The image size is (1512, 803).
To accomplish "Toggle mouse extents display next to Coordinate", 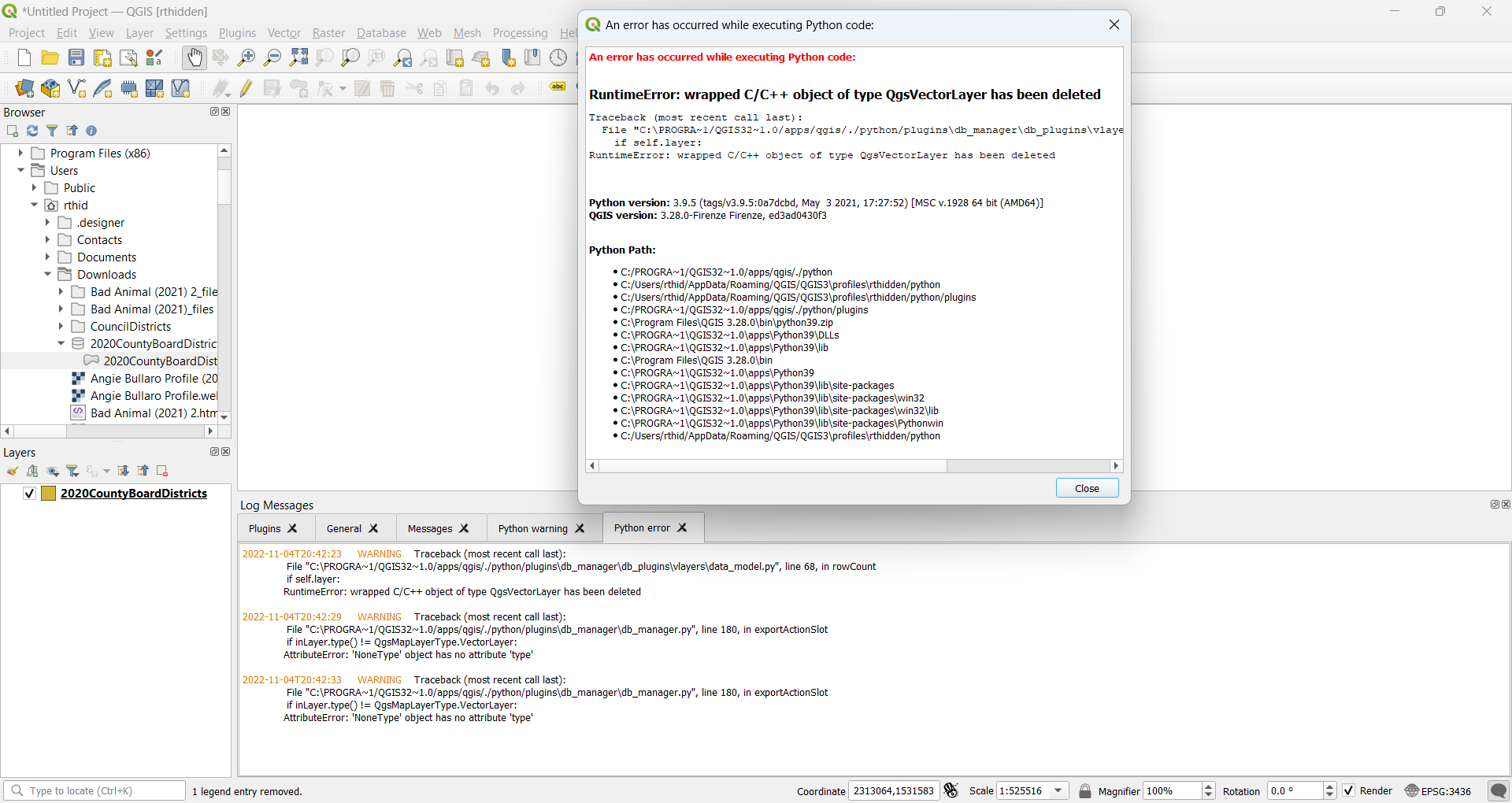I will [951, 790].
